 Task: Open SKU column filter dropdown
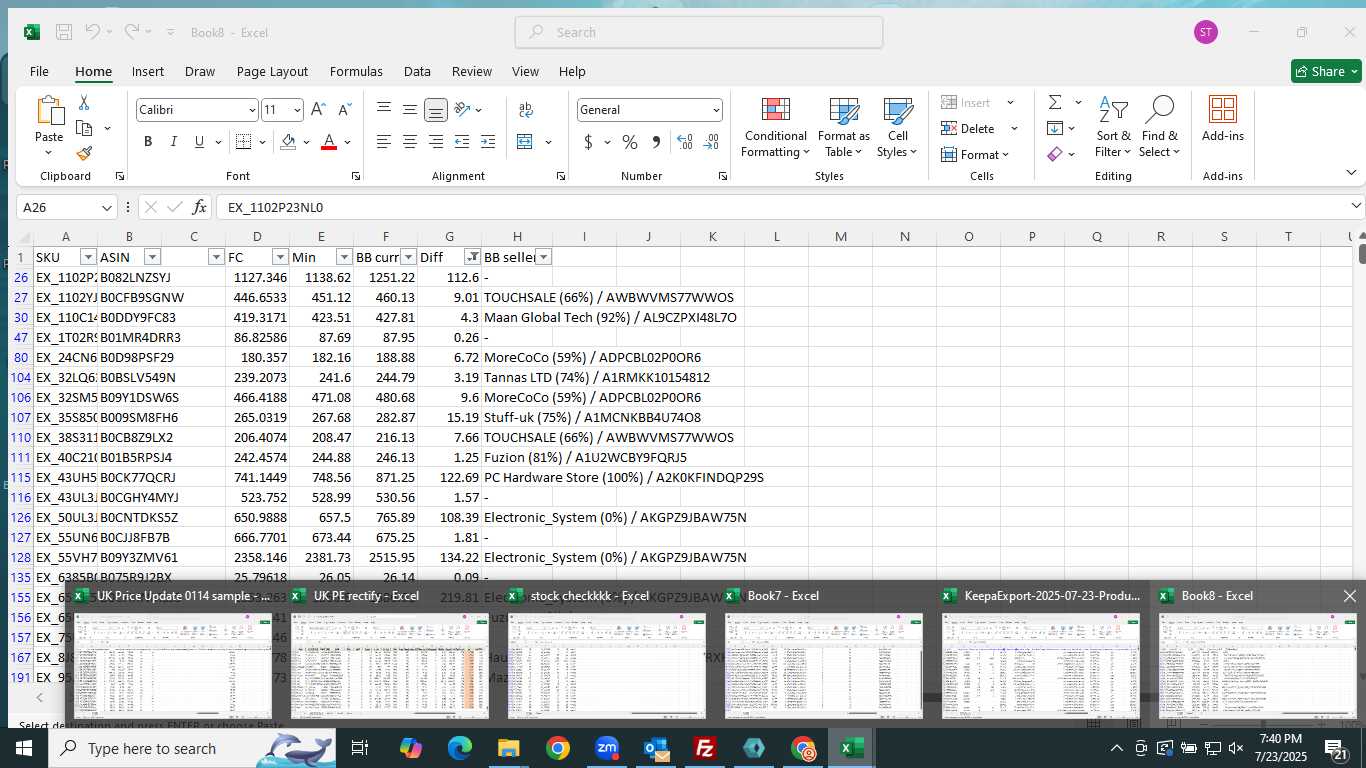pos(88,257)
